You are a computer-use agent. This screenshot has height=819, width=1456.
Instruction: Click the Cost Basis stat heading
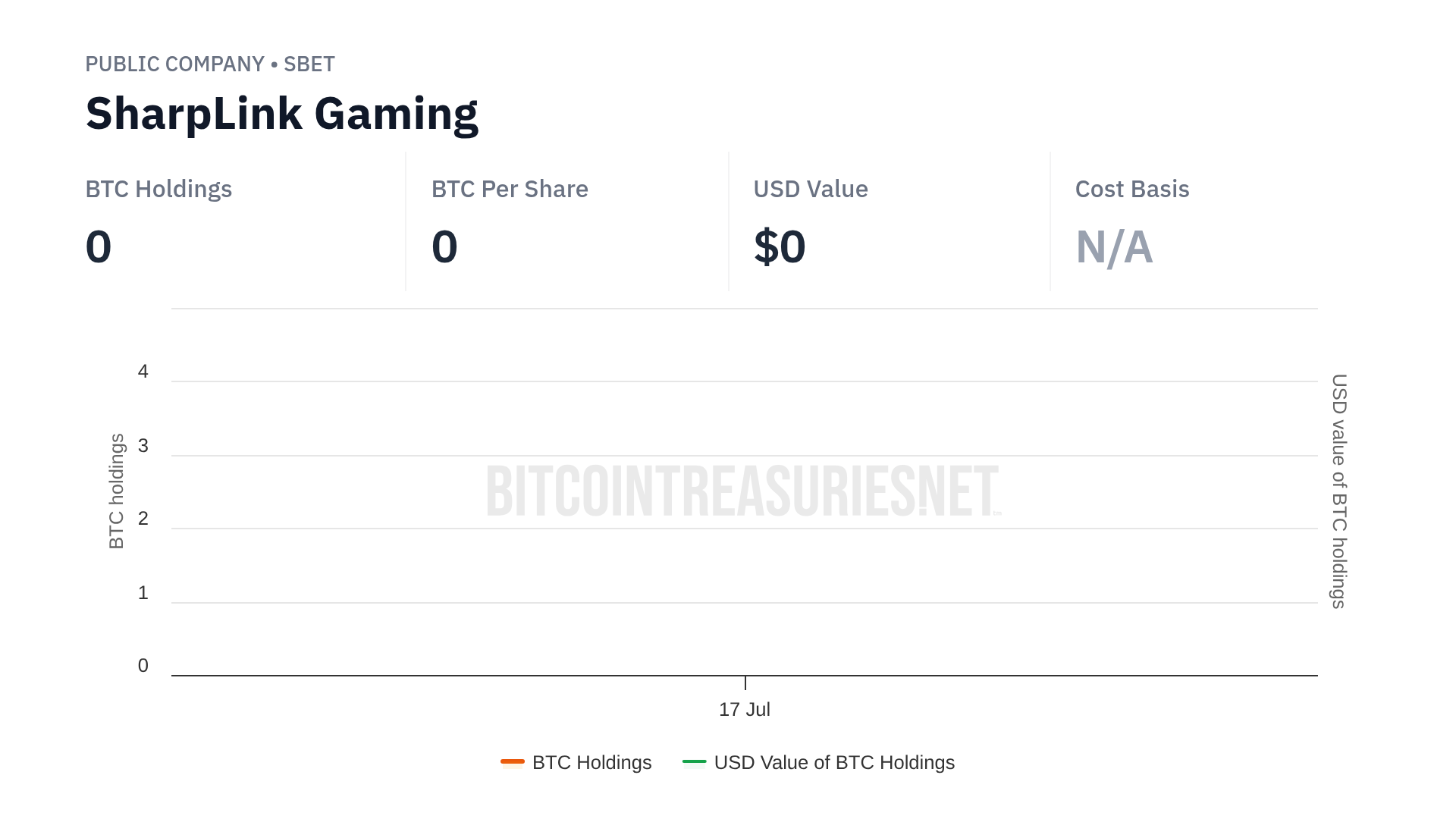click(x=1132, y=189)
